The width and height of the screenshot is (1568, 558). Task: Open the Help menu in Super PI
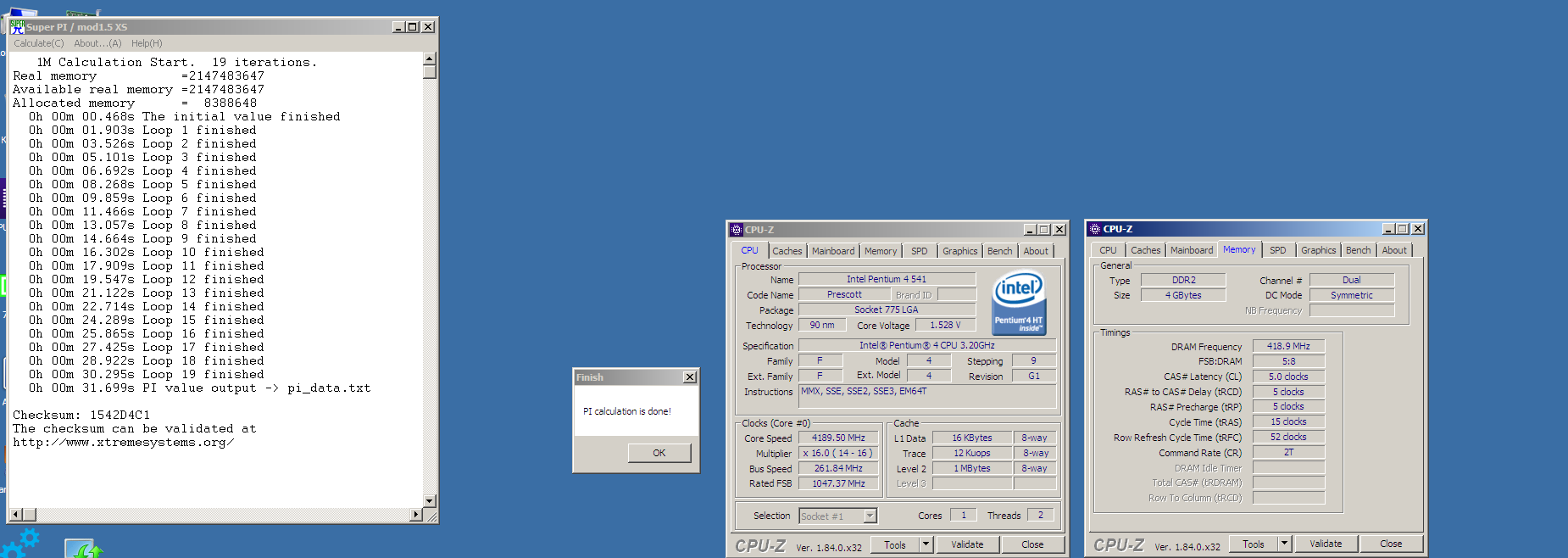point(147,43)
